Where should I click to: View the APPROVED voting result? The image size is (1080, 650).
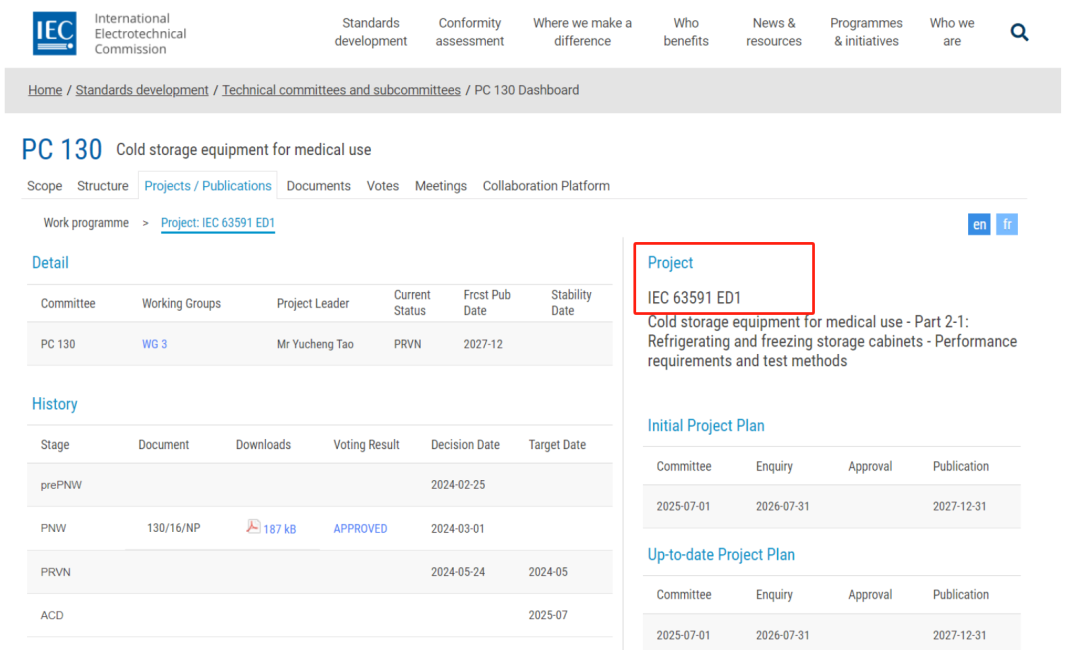[x=360, y=529]
